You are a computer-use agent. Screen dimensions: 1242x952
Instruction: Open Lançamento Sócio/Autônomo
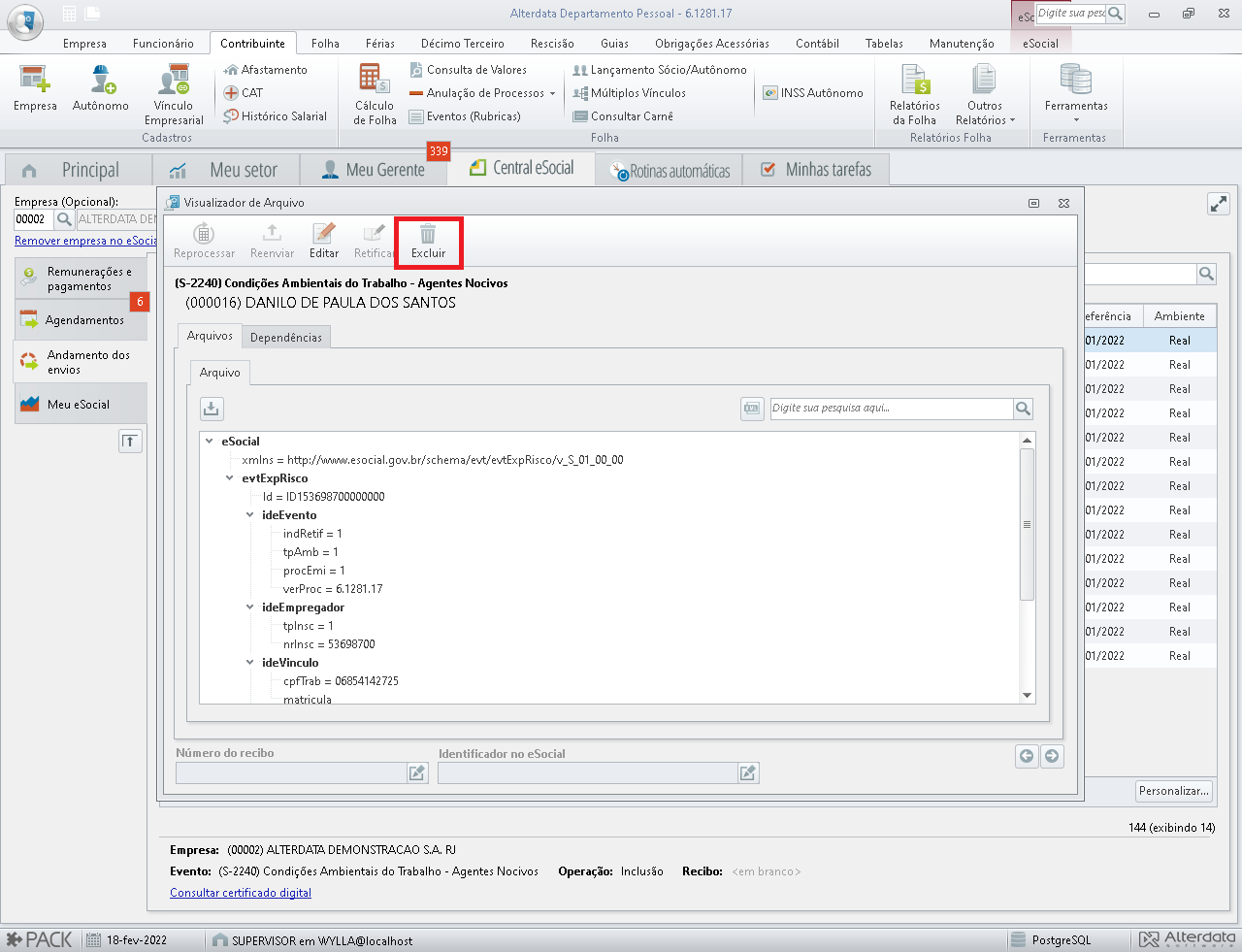660,70
